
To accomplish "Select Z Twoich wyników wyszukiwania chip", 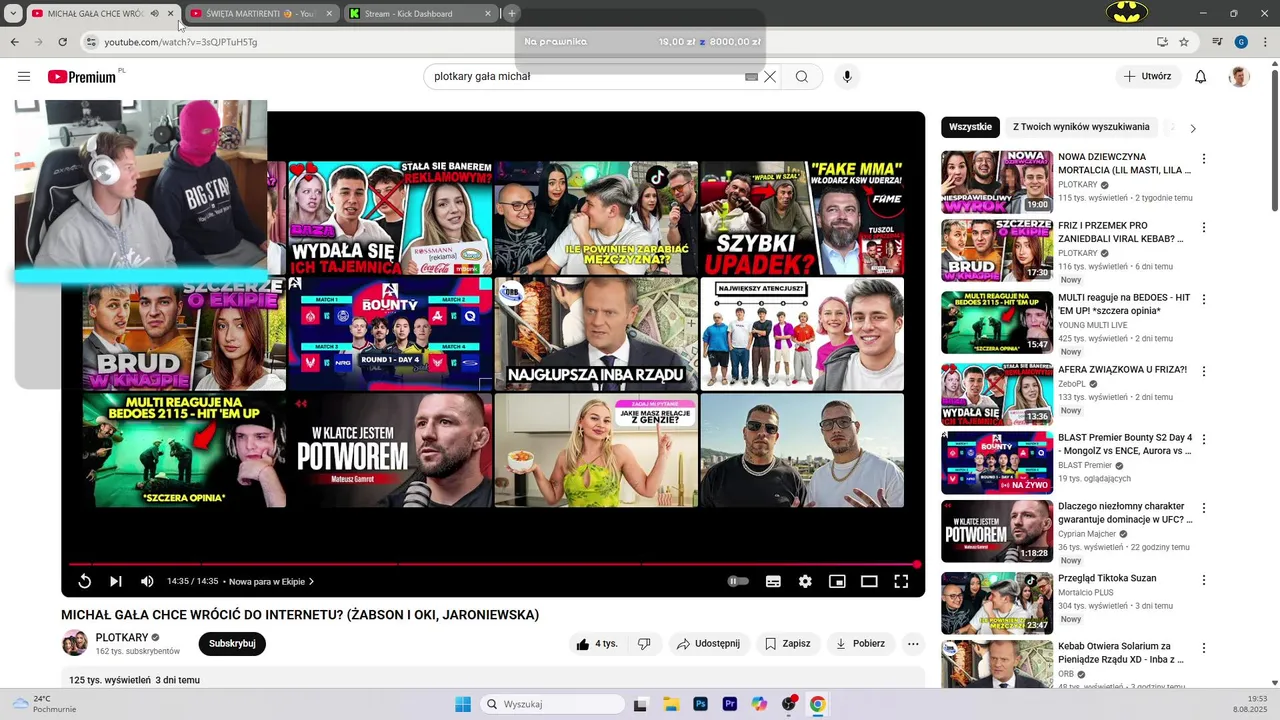I will pyautogui.click(x=1081, y=127).
